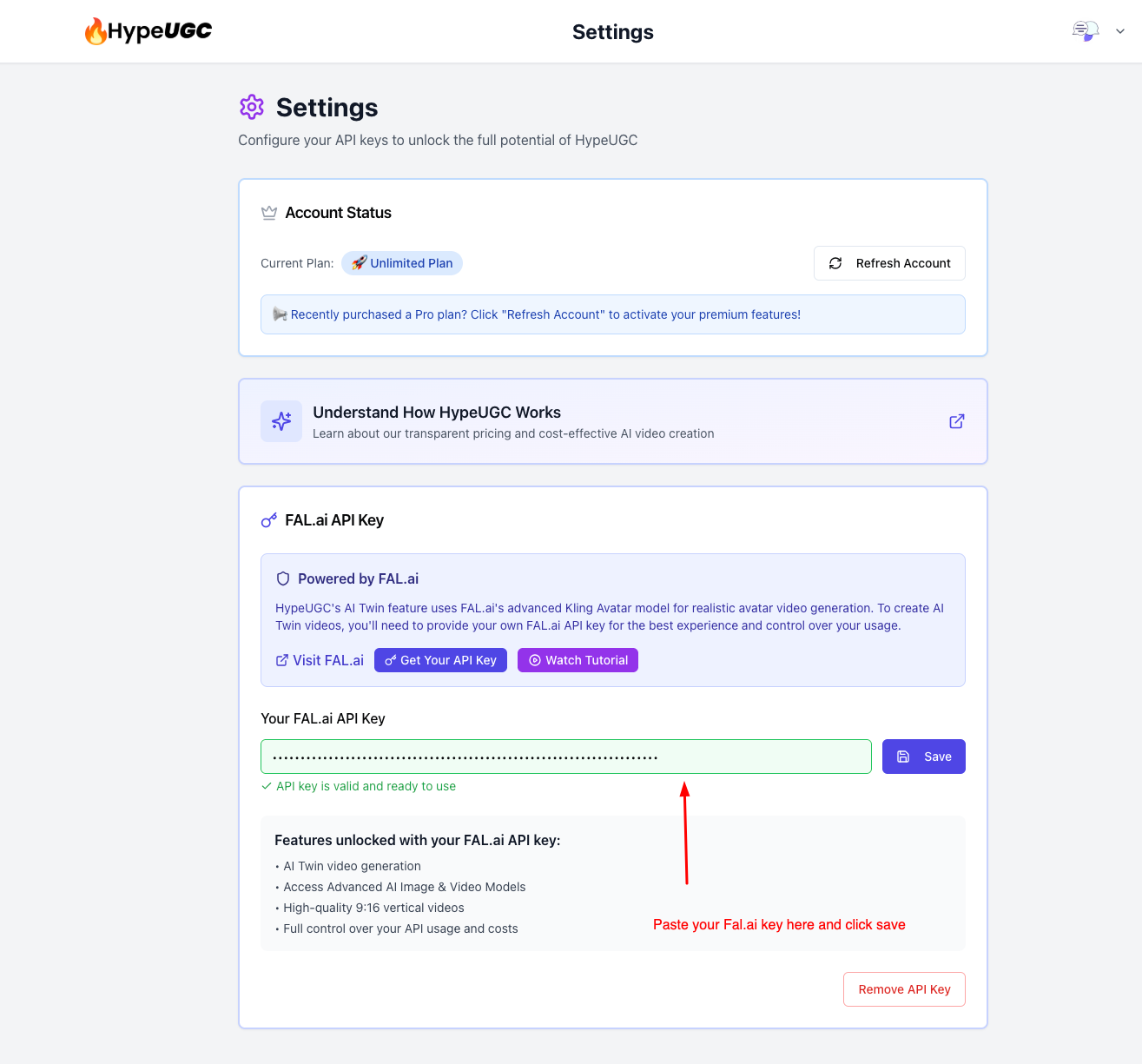Viewport: 1142px width, 1064px height.
Task: Click the shield icon beside Powered by FAL.ai
Action: 283,578
